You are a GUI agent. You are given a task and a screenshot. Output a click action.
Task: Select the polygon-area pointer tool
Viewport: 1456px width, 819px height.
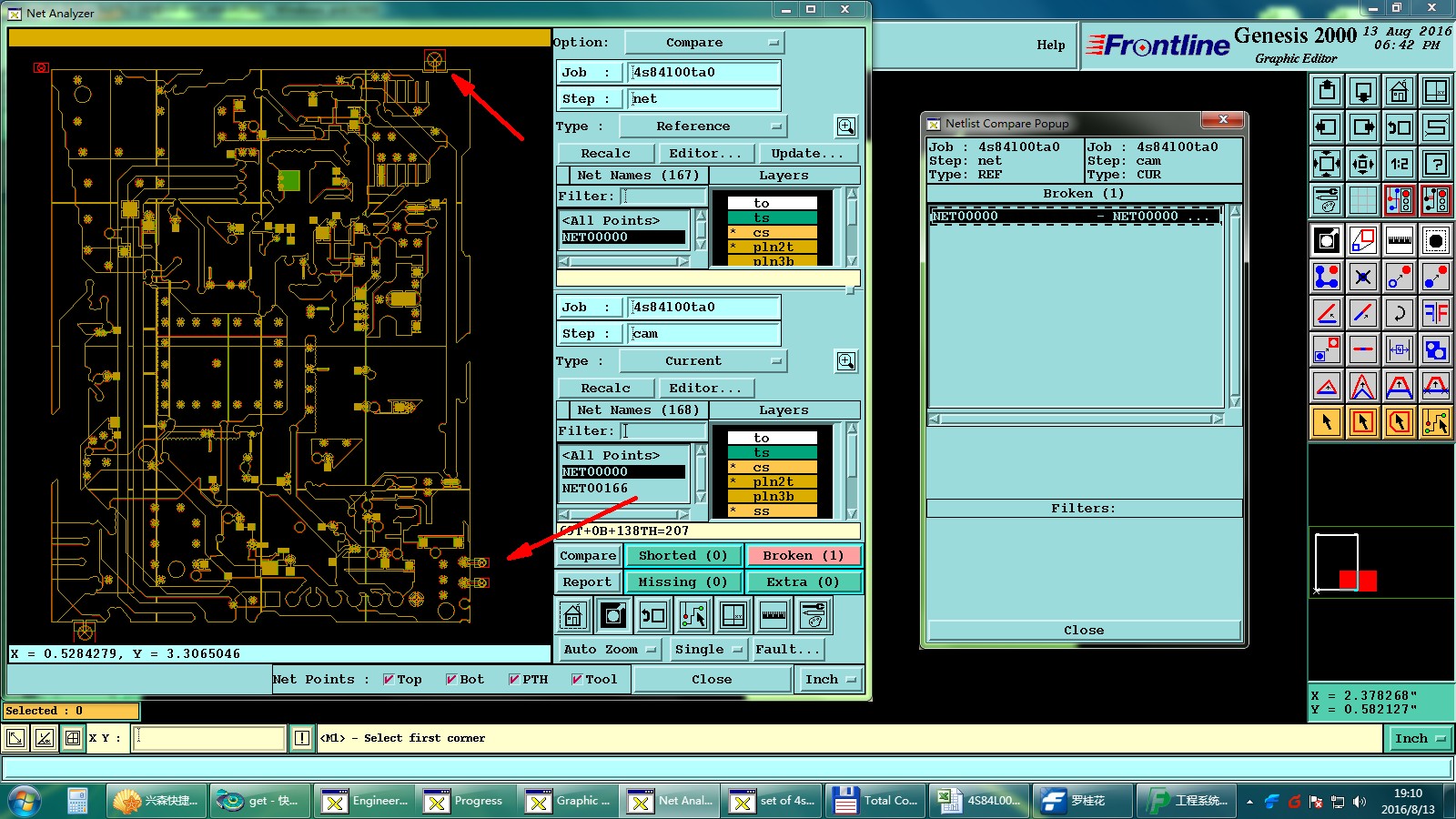pos(1400,422)
